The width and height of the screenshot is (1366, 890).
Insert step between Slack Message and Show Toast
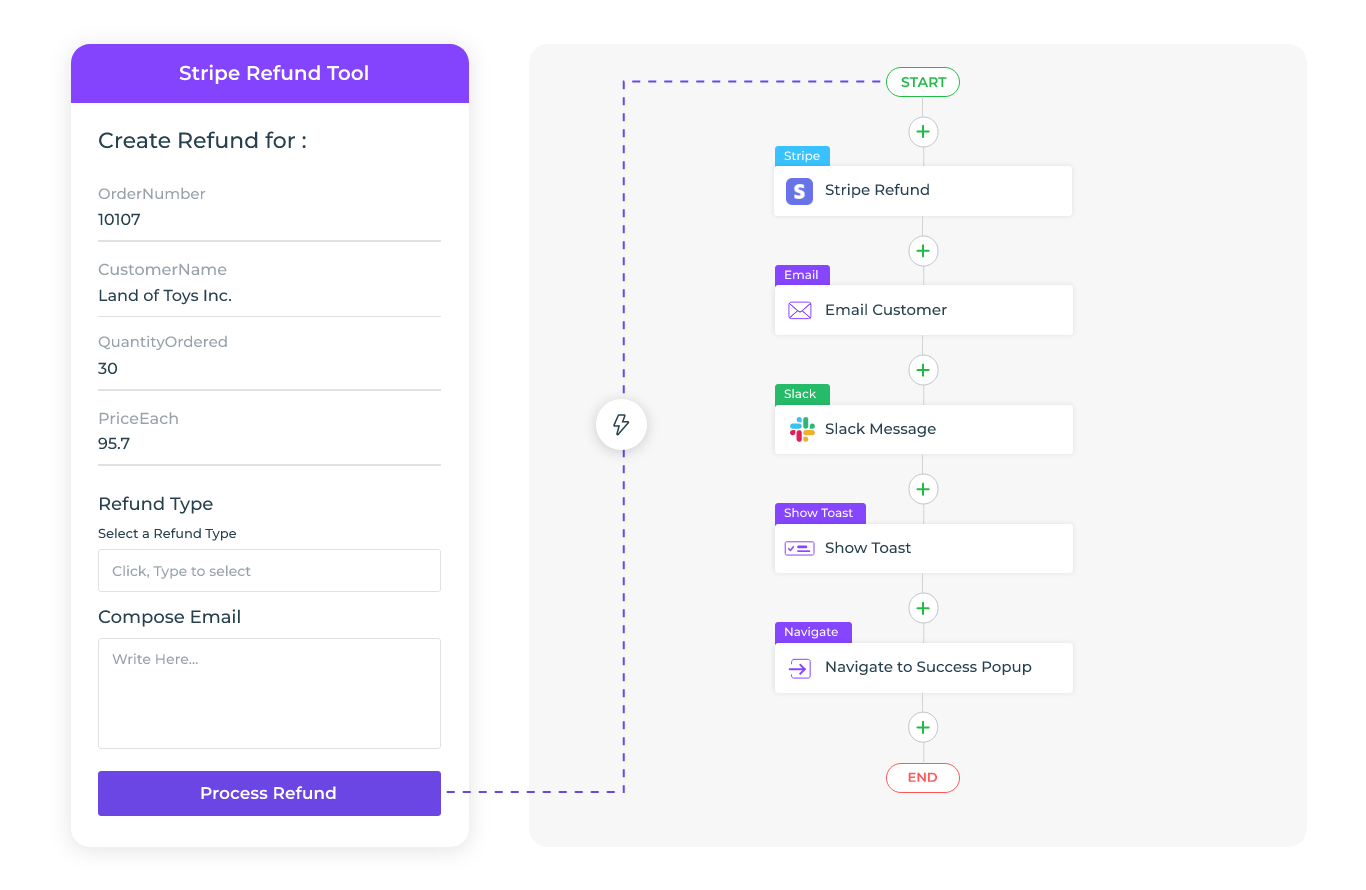923,489
